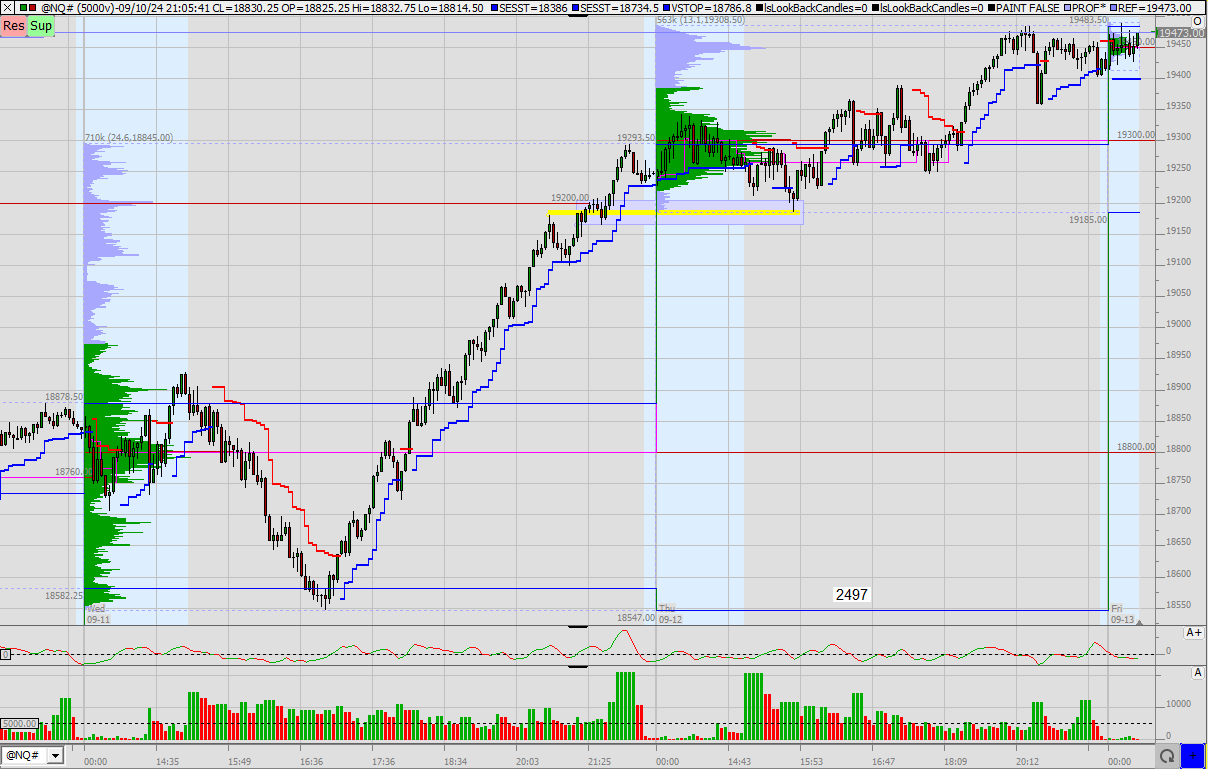Click the 19483.50 high price annotation
This screenshot has height=769, width=1208.
click(x=1088, y=20)
